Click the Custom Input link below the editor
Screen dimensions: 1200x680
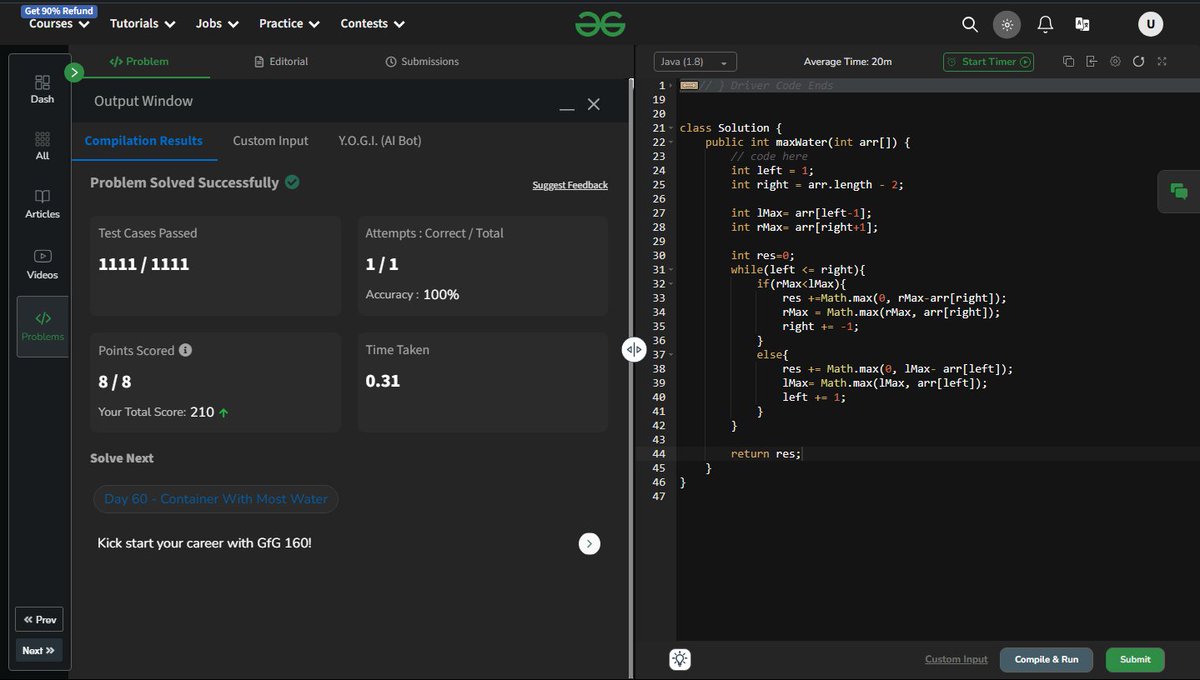[x=956, y=659]
